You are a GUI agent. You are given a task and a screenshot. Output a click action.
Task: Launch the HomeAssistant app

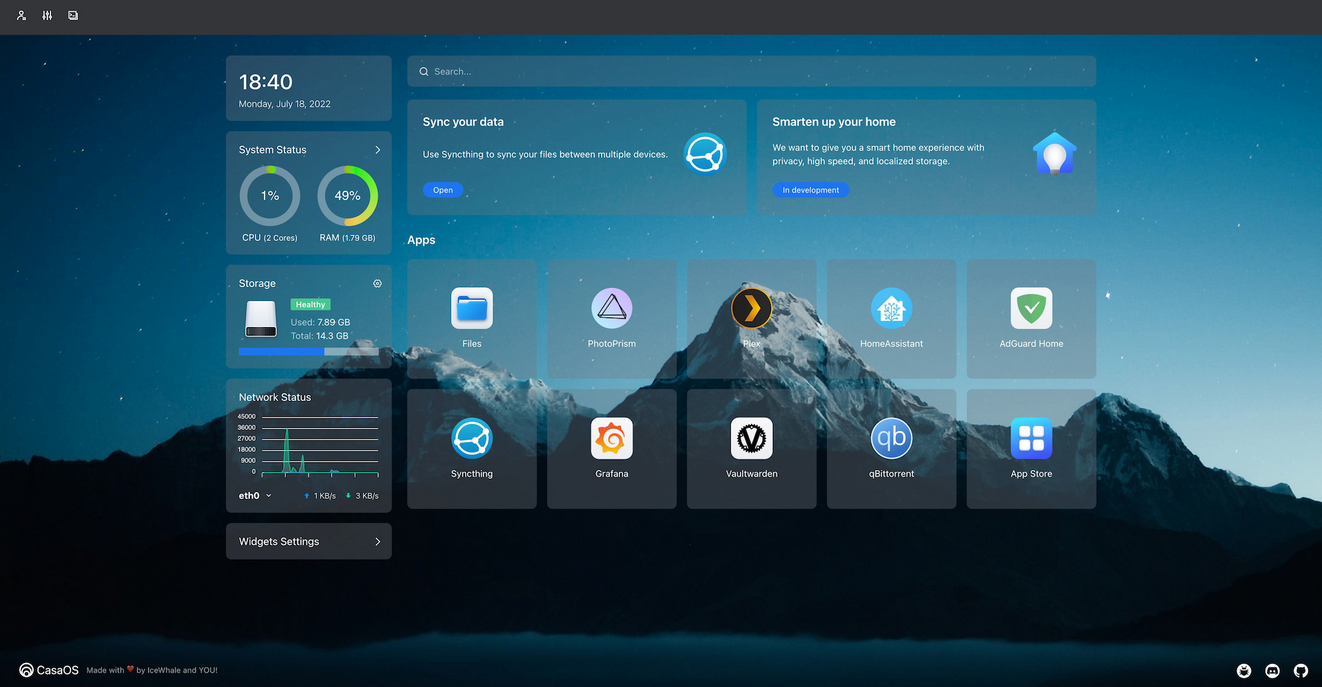tap(891, 309)
